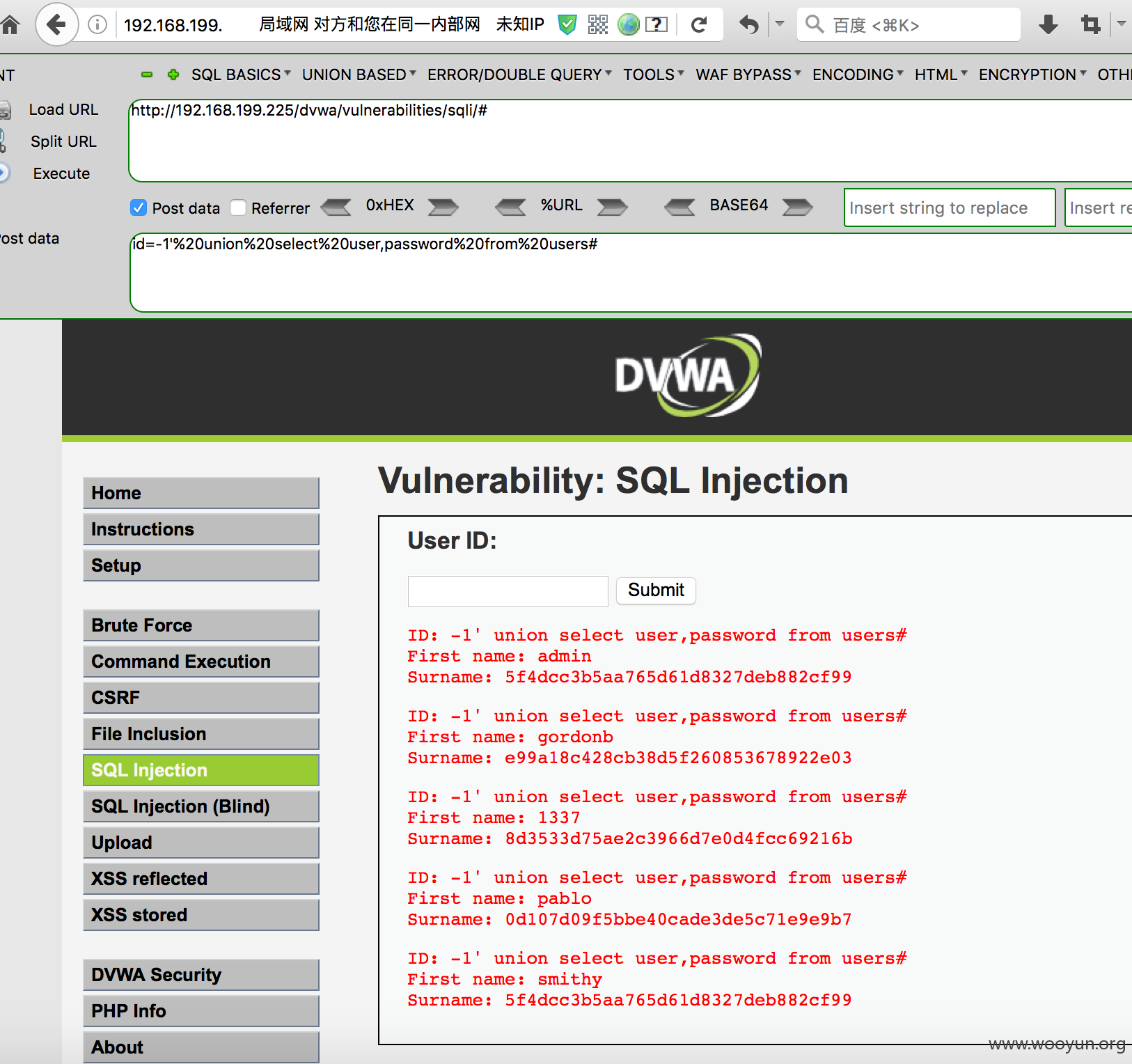This screenshot has width=1132, height=1064.
Task: Click the BASE64 encoding label
Action: click(739, 205)
